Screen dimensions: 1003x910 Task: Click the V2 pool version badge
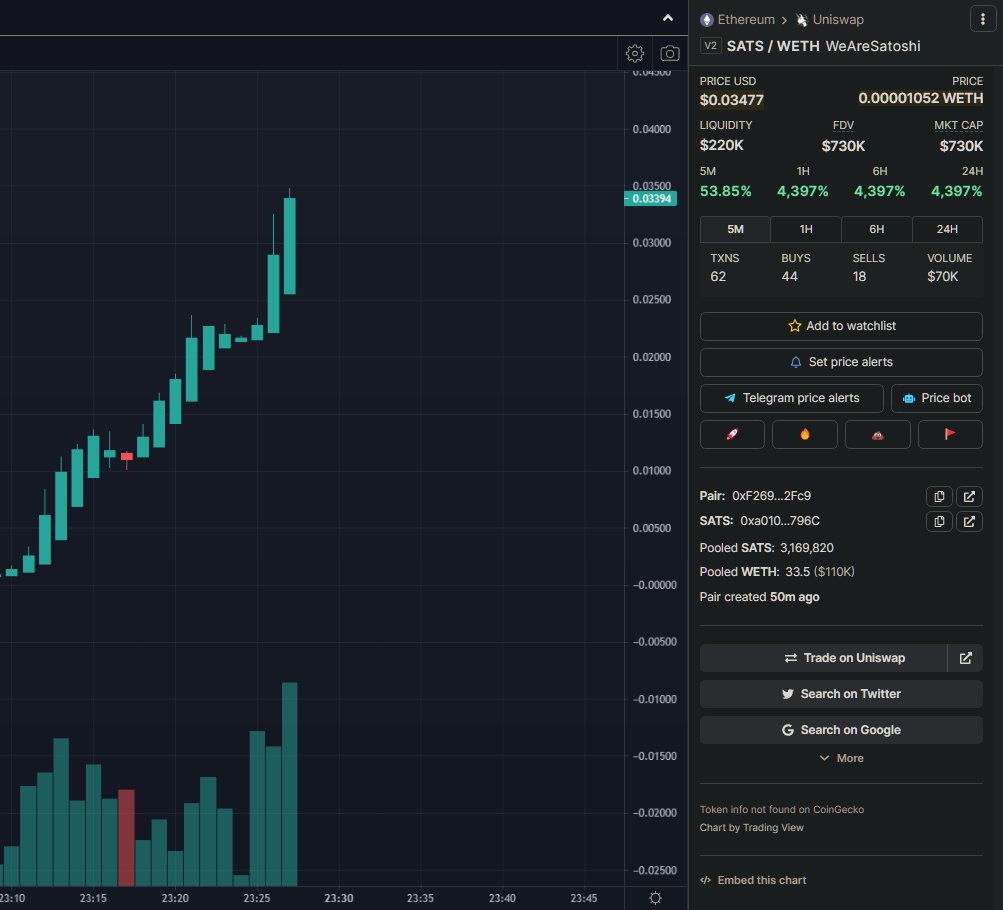point(710,46)
